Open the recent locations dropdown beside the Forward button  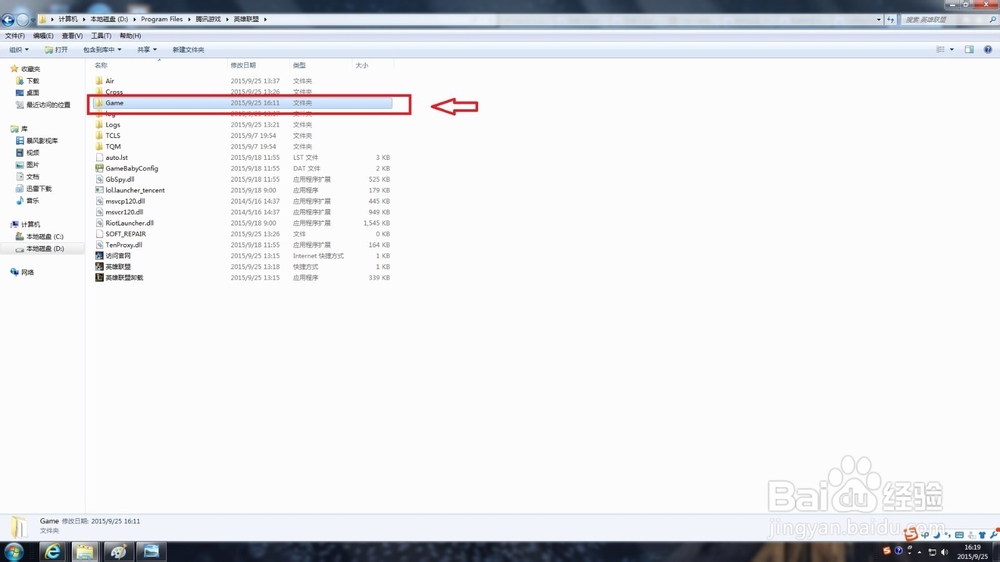[33, 20]
